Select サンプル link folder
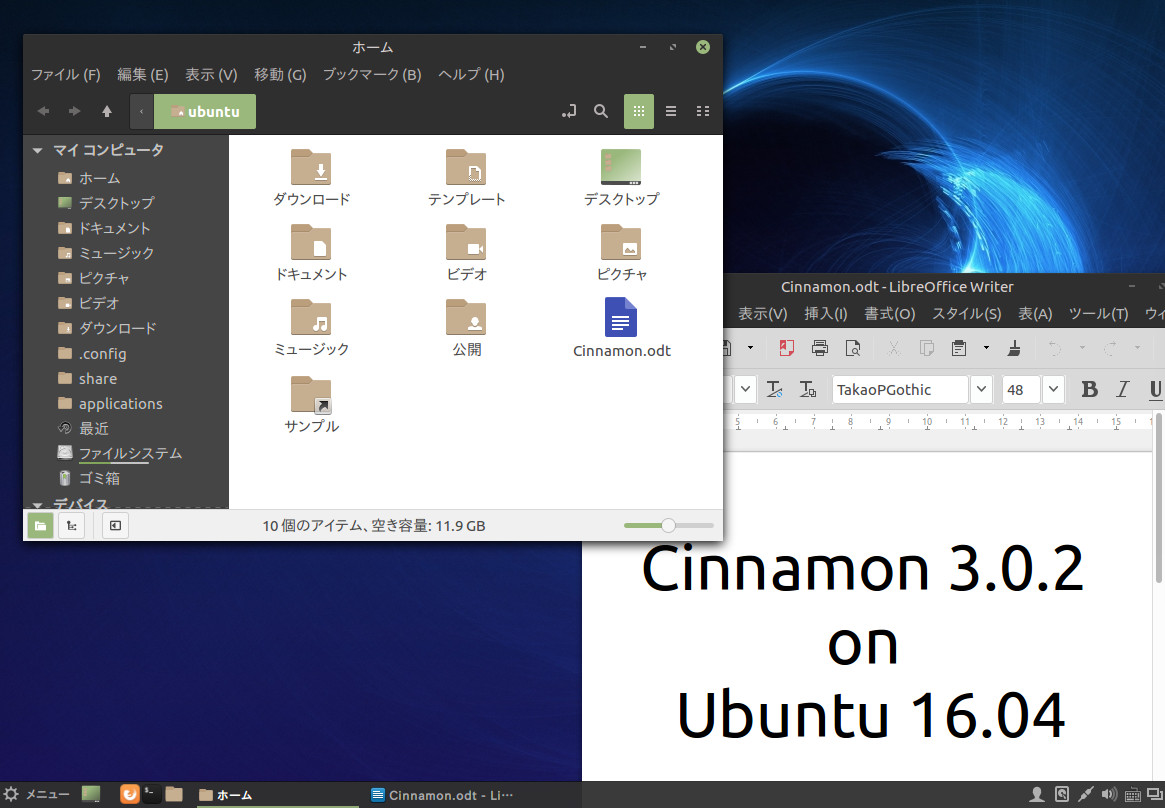This screenshot has height=808, width=1165. pos(311,394)
